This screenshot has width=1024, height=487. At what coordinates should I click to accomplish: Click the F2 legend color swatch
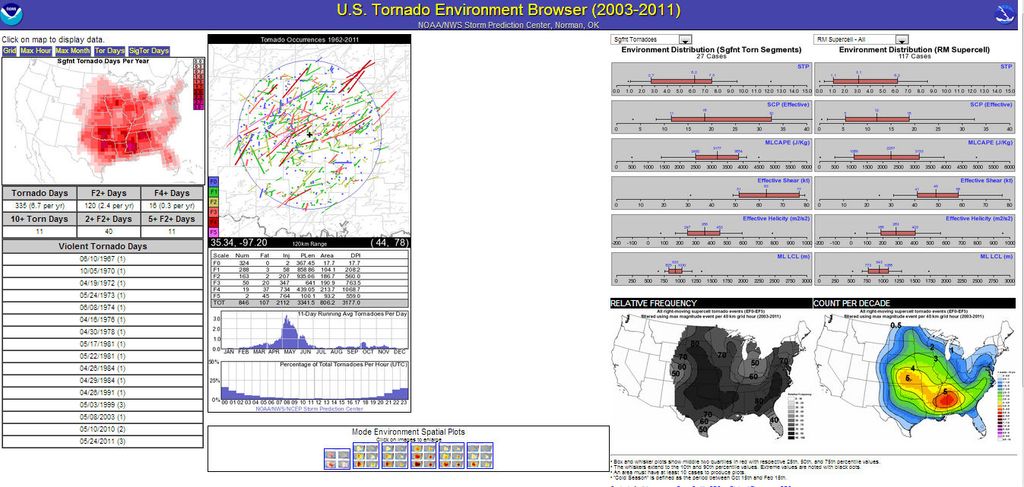coord(213,202)
